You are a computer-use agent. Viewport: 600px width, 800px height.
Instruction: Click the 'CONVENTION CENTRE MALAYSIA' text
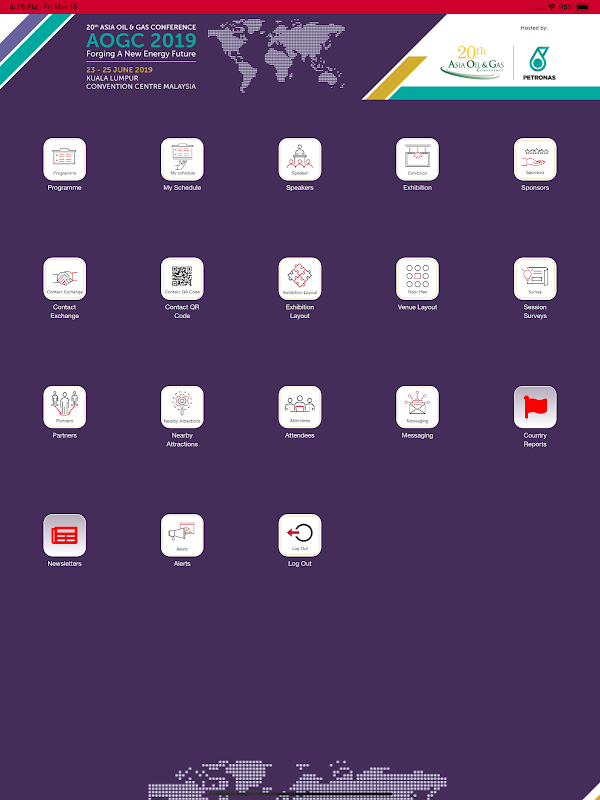point(141,87)
